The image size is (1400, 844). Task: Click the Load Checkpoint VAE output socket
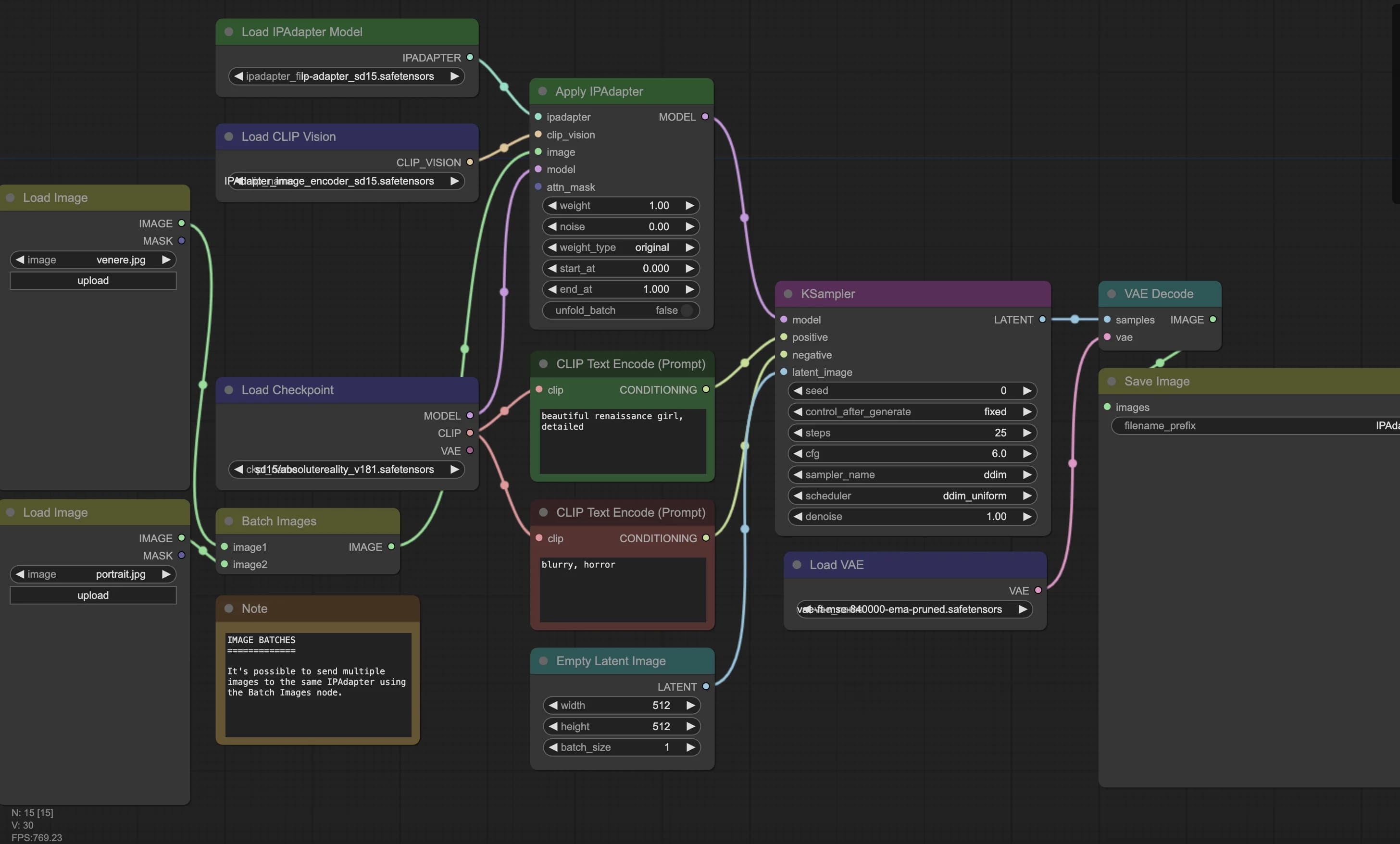click(470, 450)
